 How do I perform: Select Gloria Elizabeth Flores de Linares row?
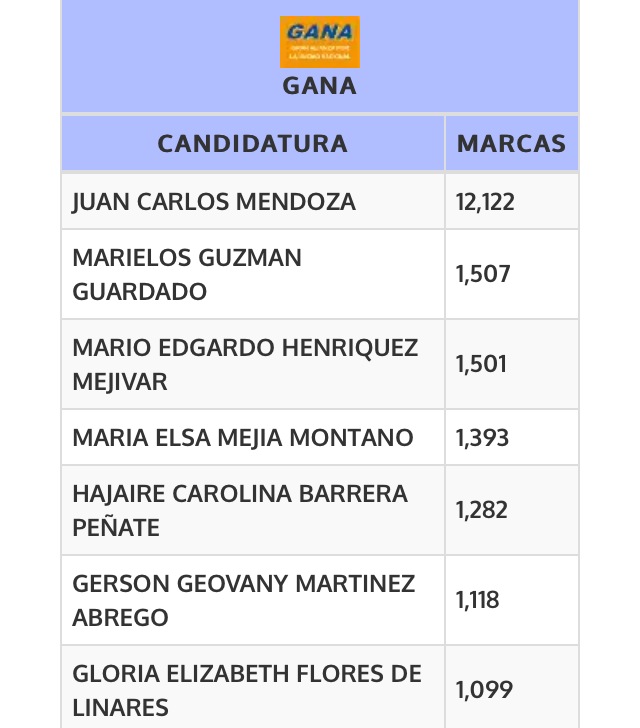[320, 687]
